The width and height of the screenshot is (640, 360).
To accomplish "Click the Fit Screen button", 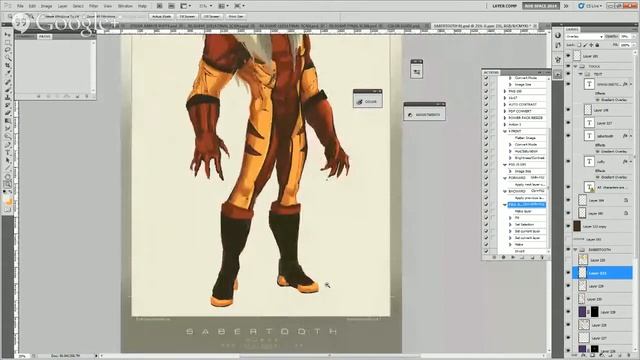I will 187,16.
